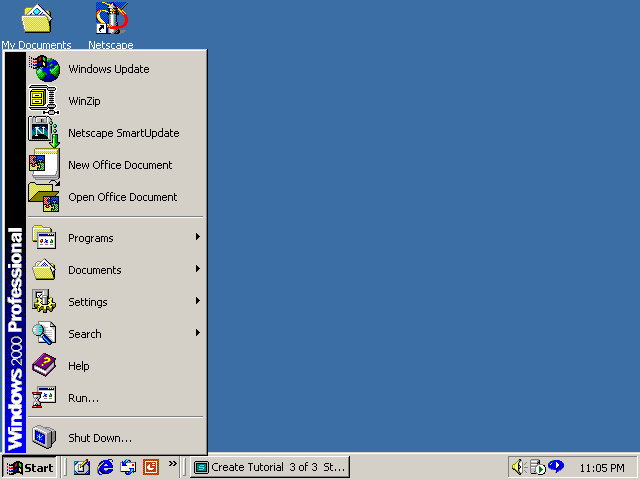Launch Internet Explorer from quick launch
The height and width of the screenshot is (480, 640).
coord(105,467)
